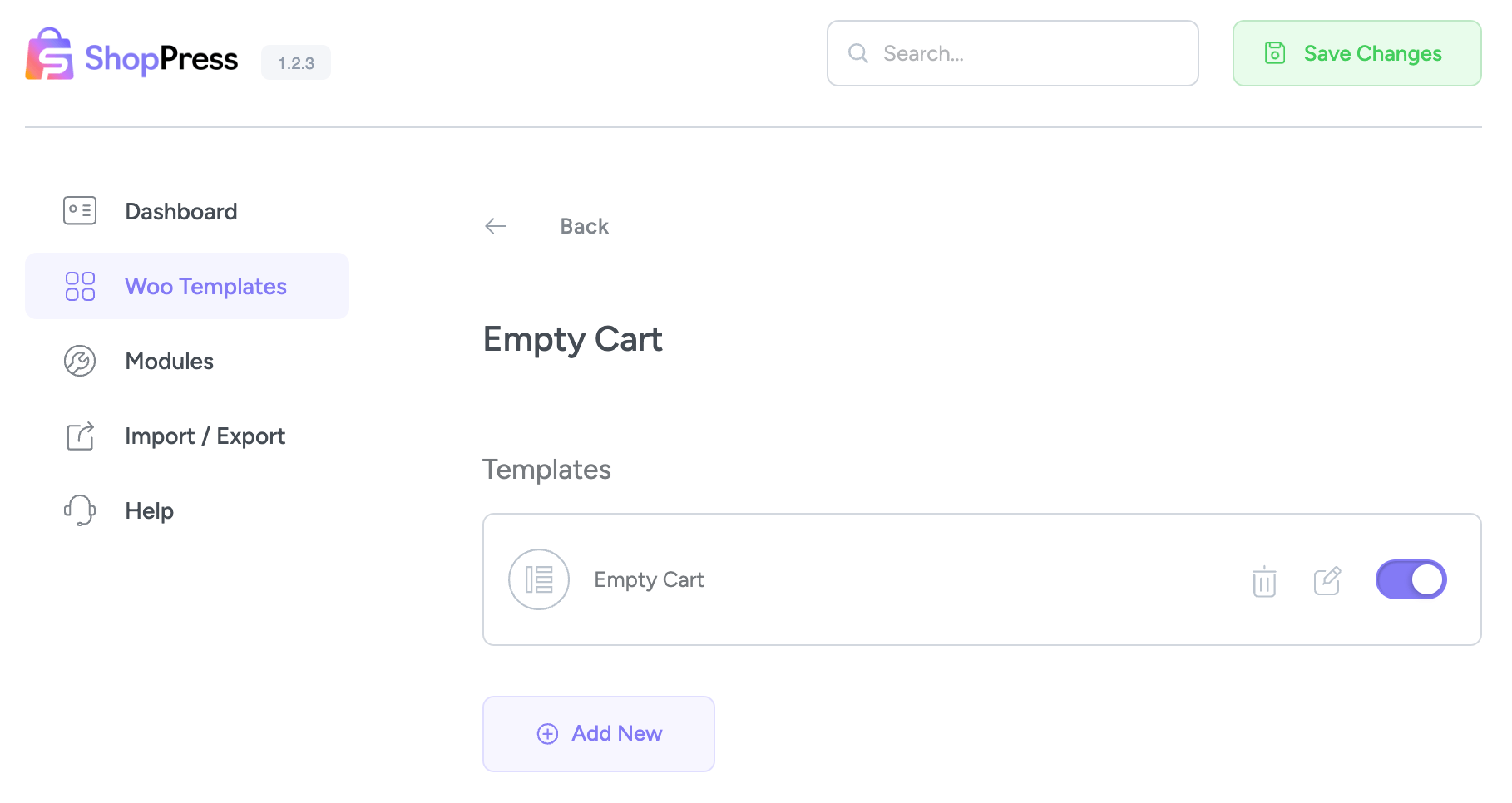Open the Modules section
Viewport: 1512px width, 803px height.
(169, 361)
